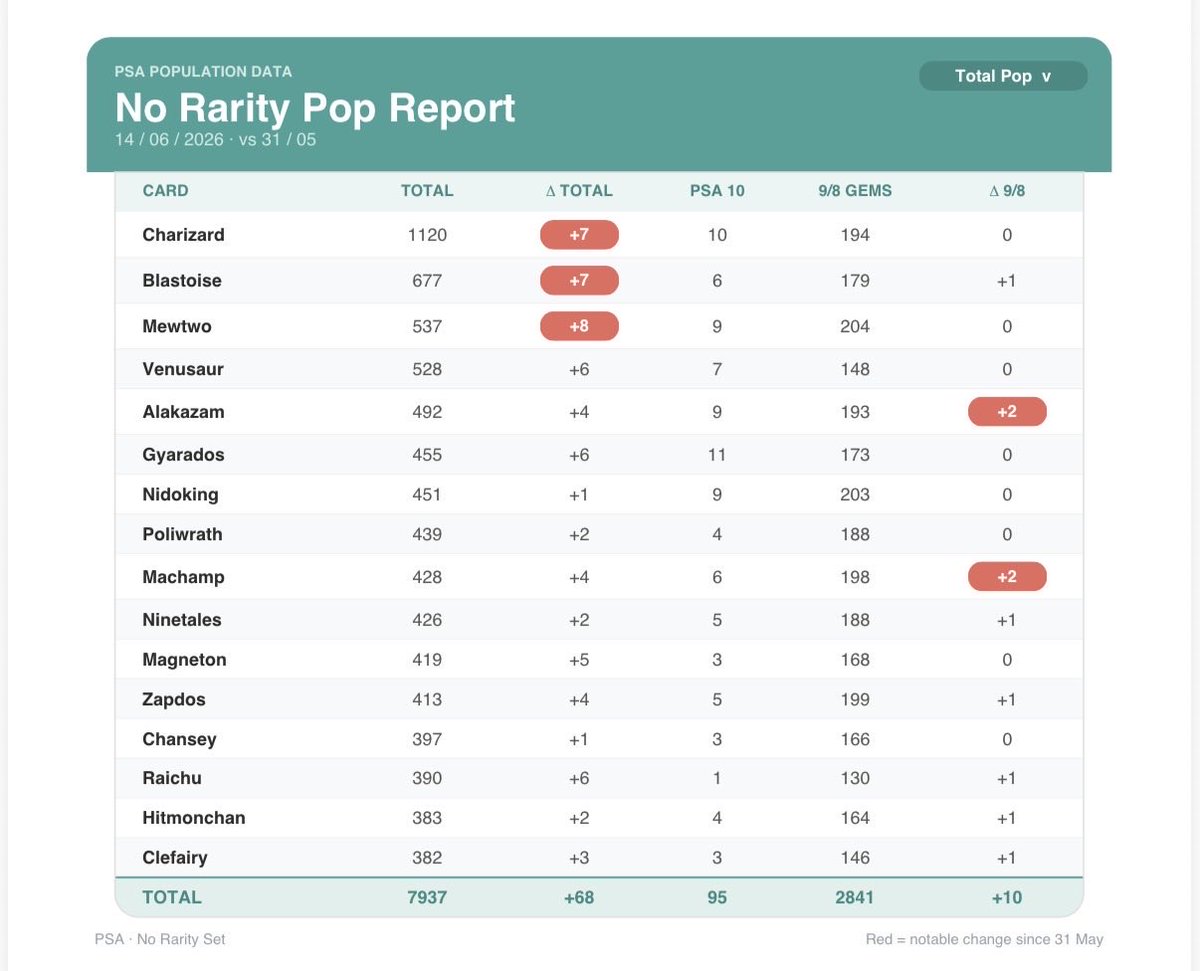Click Machamp's red +2 badge
This screenshot has width=1200, height=971.
[1007, 577]
